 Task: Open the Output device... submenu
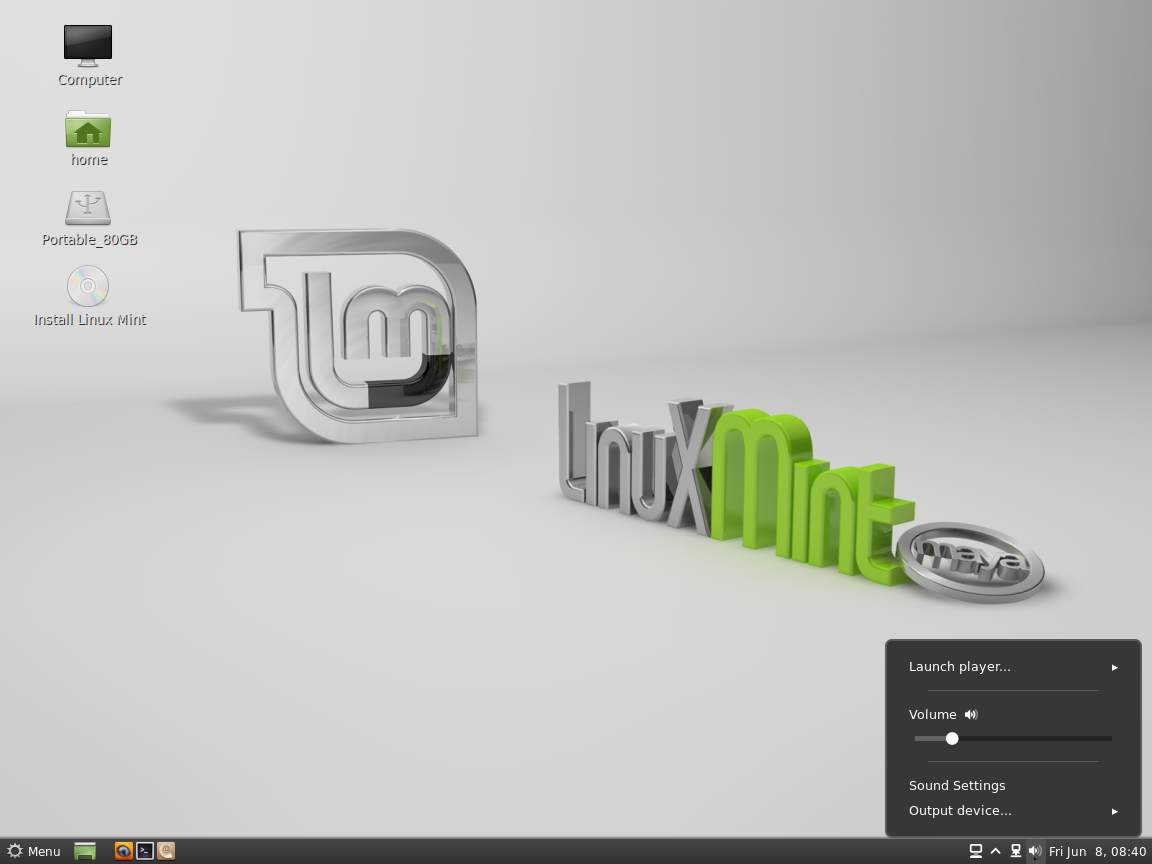tap(1013, 811)
